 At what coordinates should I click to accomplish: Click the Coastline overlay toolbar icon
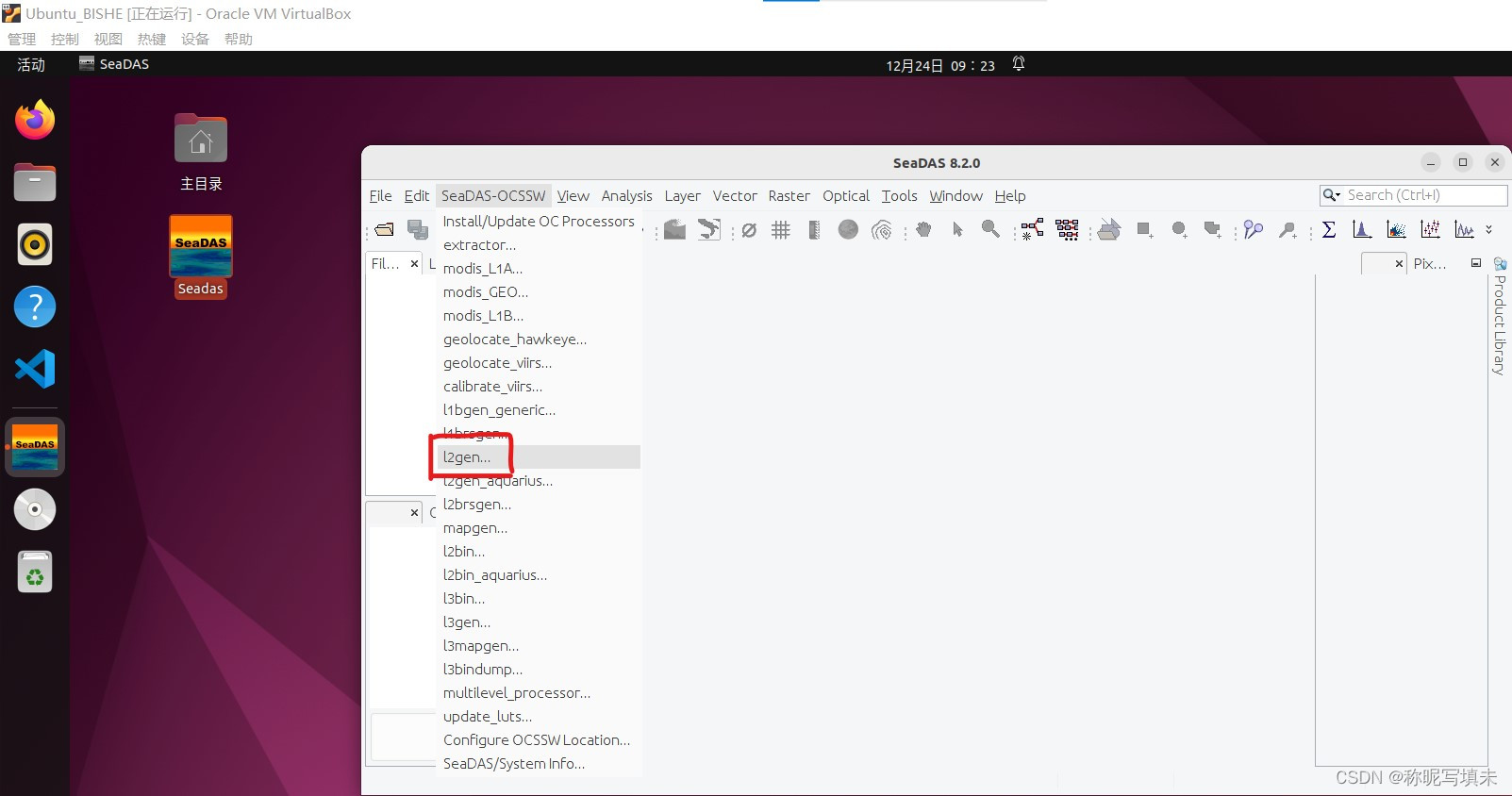click(709, 229)
